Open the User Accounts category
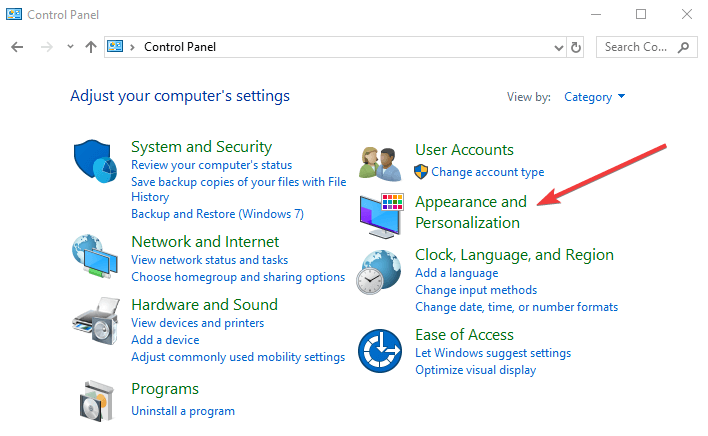The height and width of the screenshot is (436, 708). click(x=464, y=150)
